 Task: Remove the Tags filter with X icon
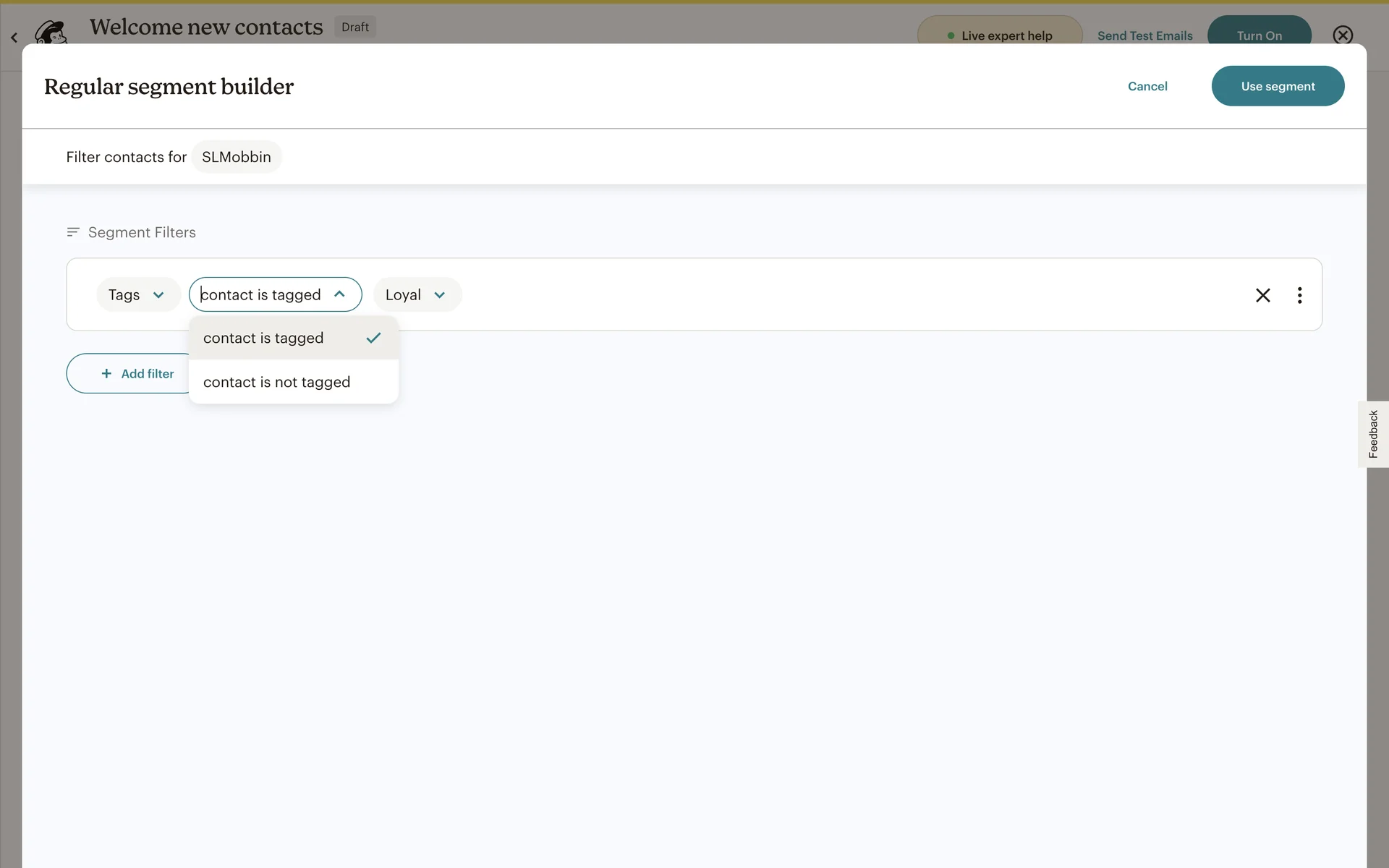(x=1262, y=295)
